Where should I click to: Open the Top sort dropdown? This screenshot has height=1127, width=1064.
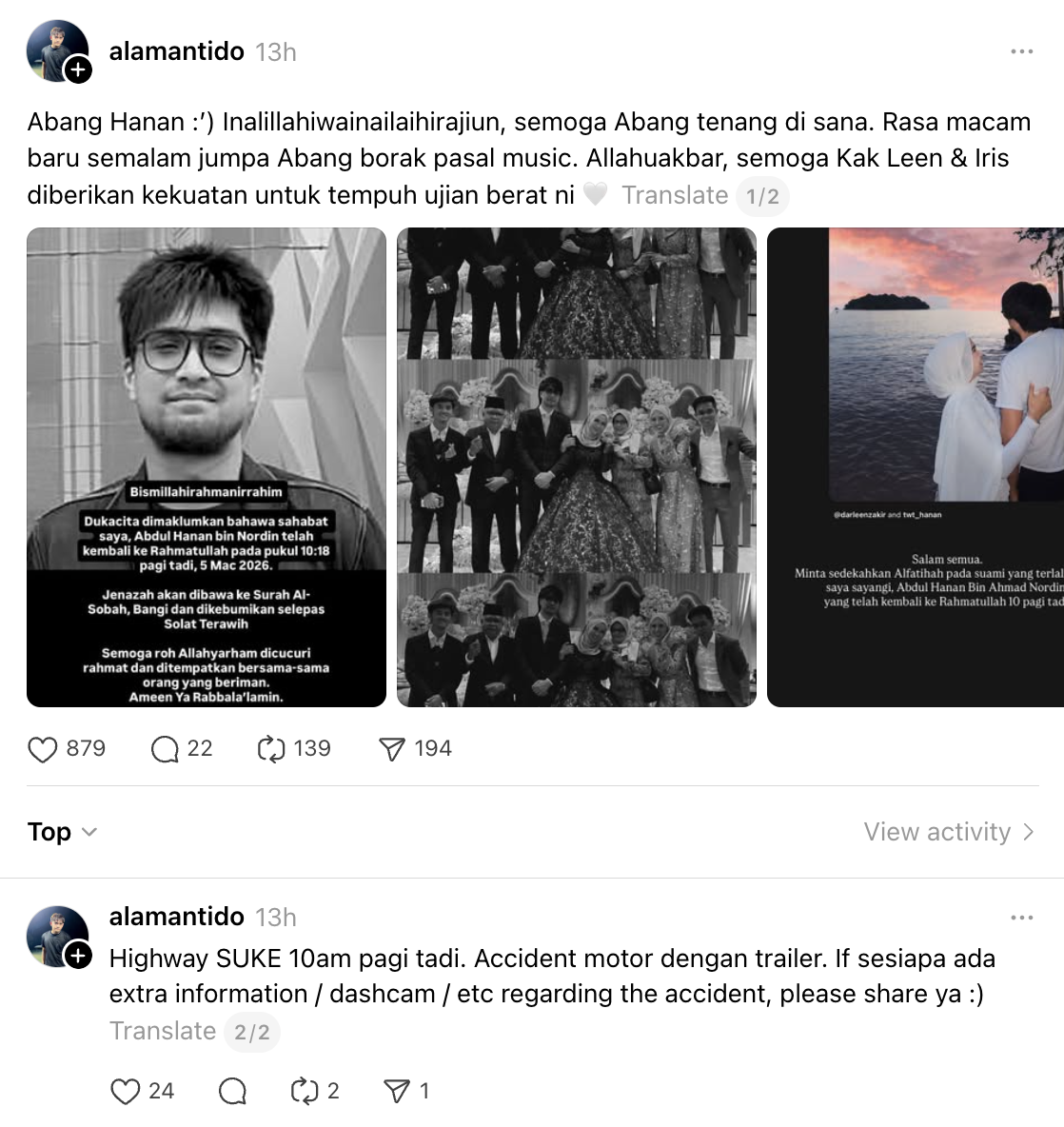(63, 832)
